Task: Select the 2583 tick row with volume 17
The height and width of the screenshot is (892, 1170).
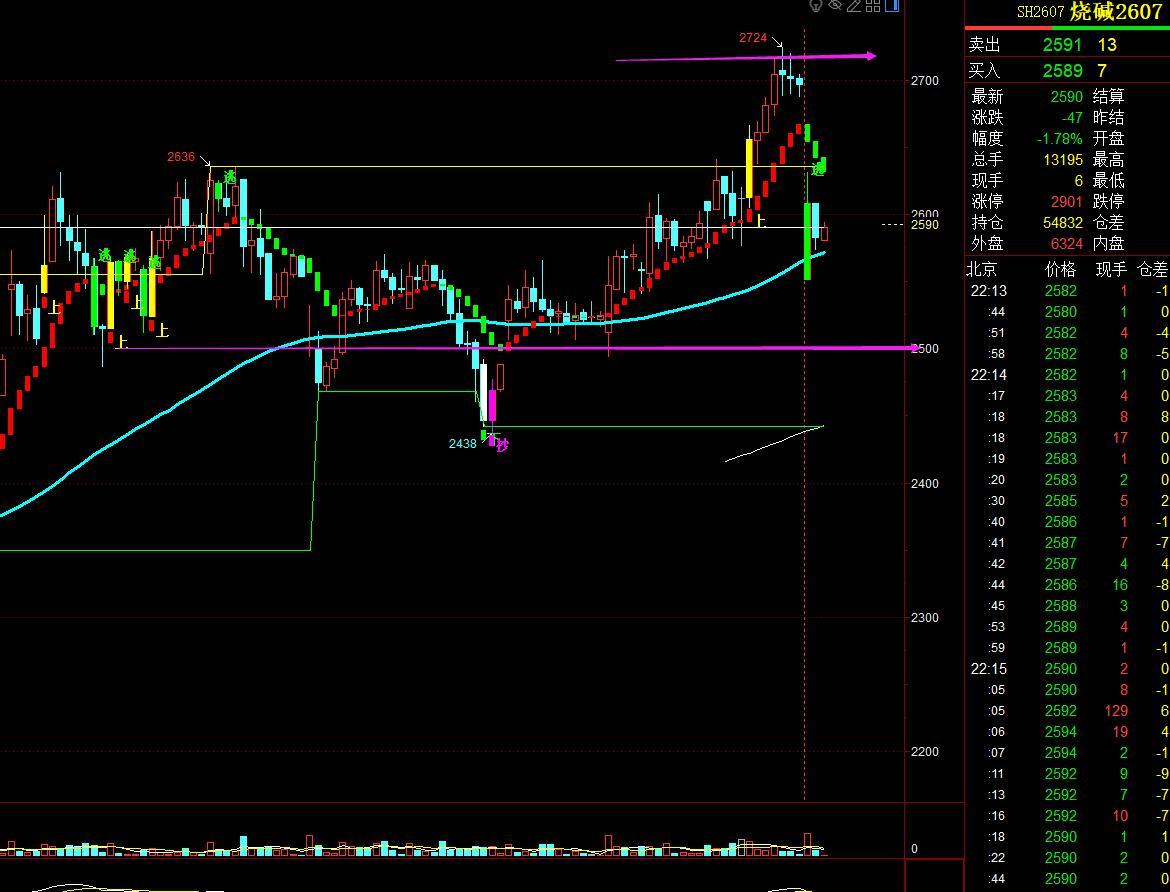Action: (x=1068, y=437)
